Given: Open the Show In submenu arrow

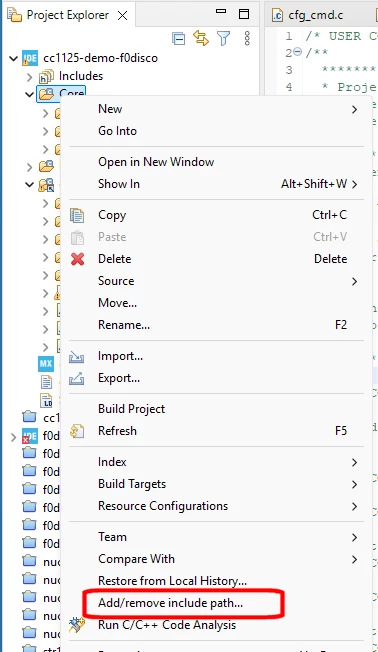Looking at the screenshot, I should 354,184.
